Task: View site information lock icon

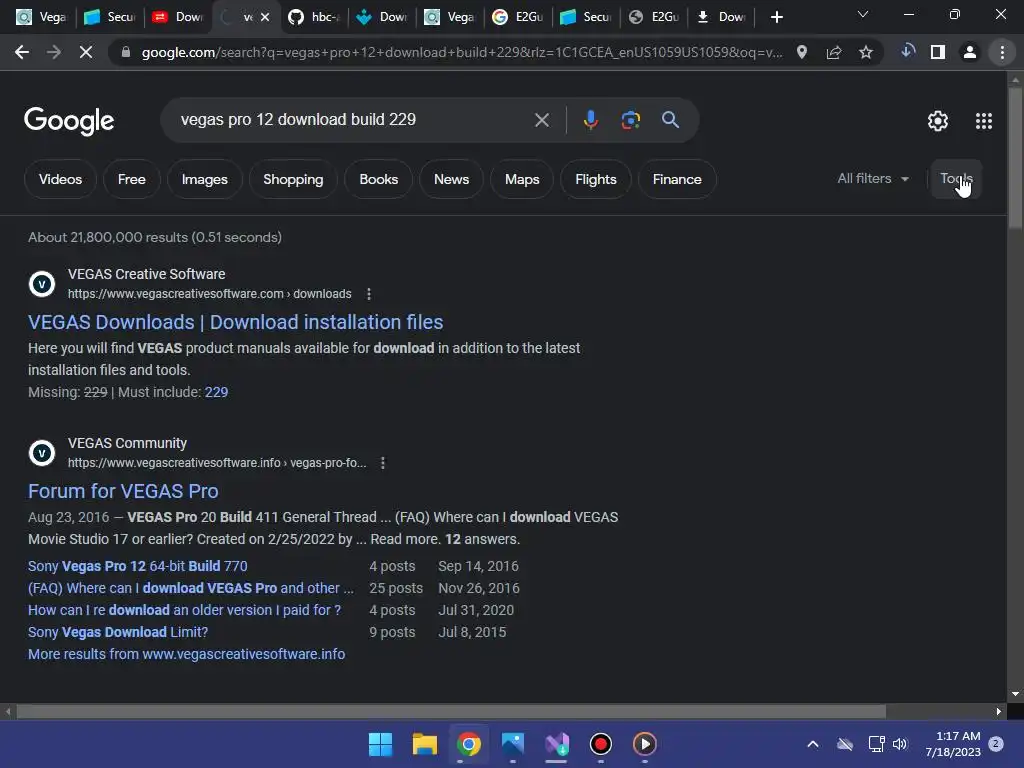Action: tap(126, 52)
